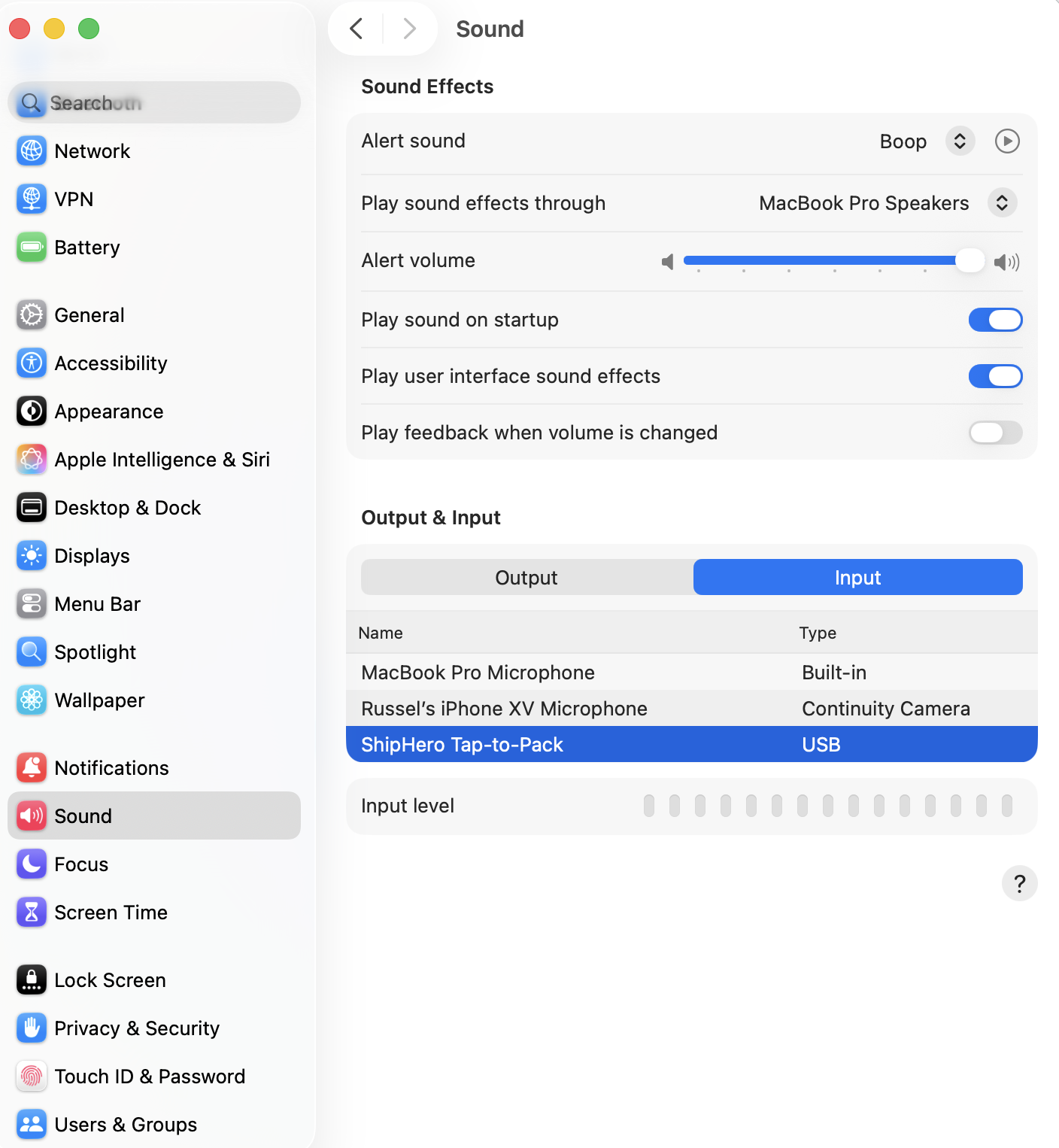Image resolution: width=1059 pixels, height=1148 pixels.
Task: Click the Wallpaper icon in the sidebar
Action: 32,700
